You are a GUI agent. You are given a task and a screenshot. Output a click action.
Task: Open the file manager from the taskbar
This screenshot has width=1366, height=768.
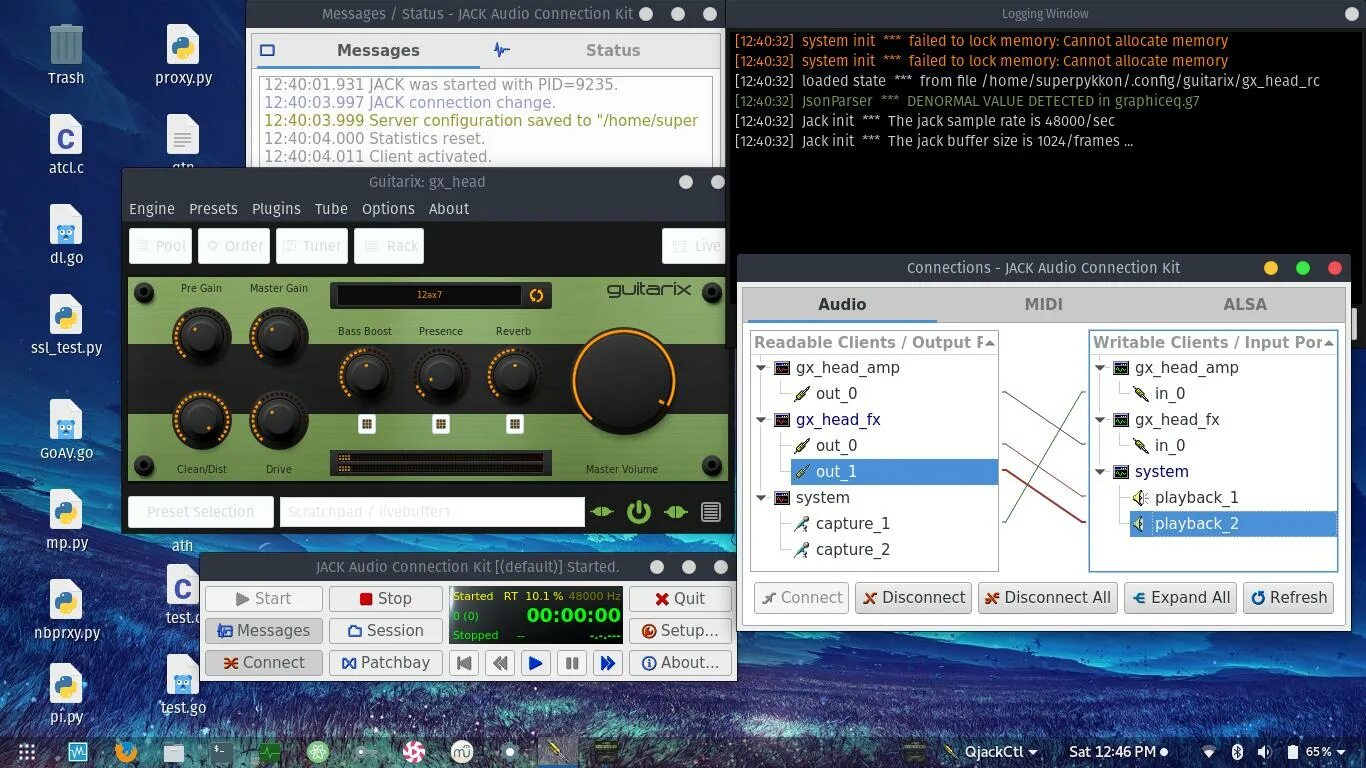tap(174, 752)
